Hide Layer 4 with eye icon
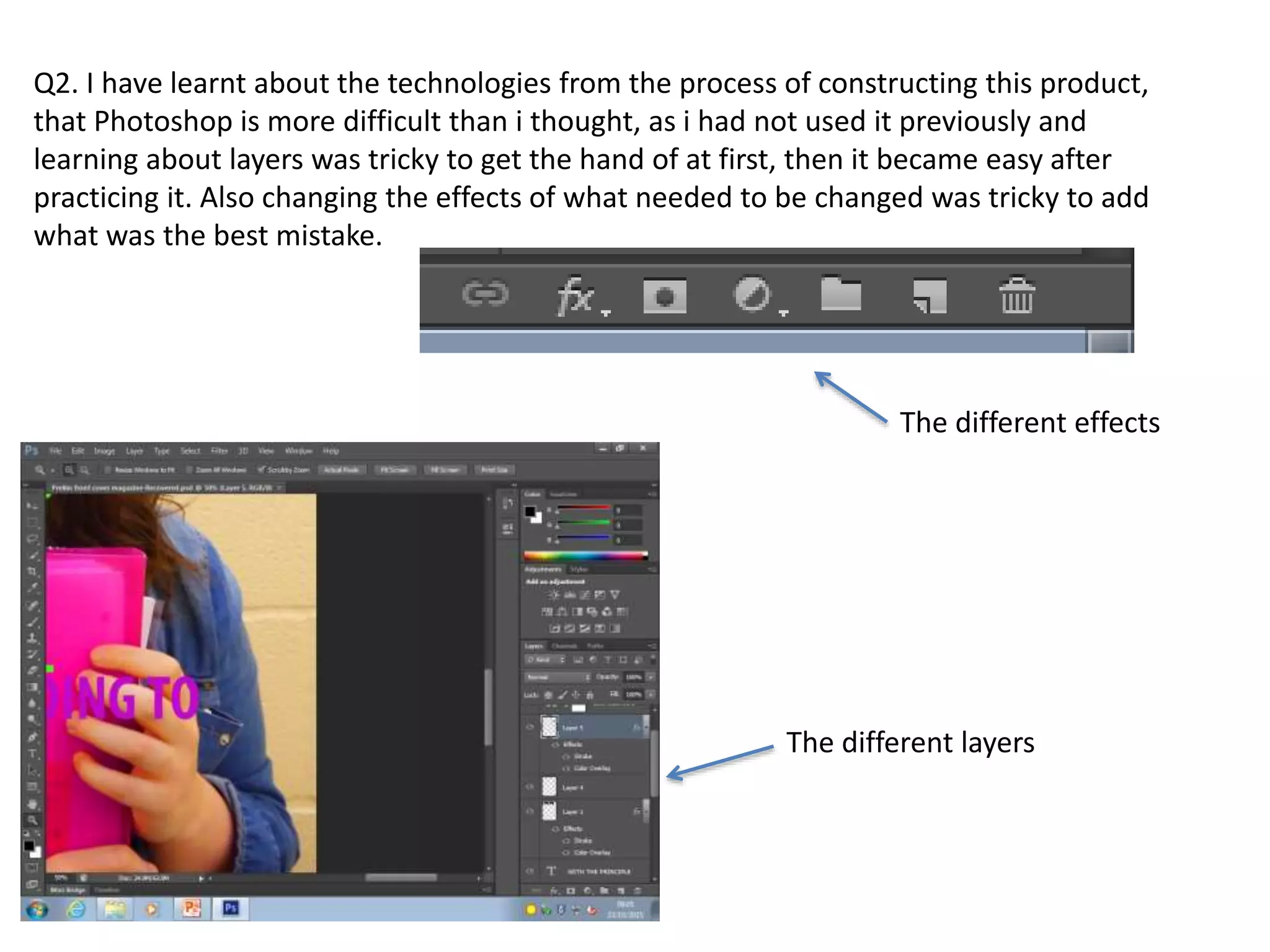 click(x=530, y=787)
